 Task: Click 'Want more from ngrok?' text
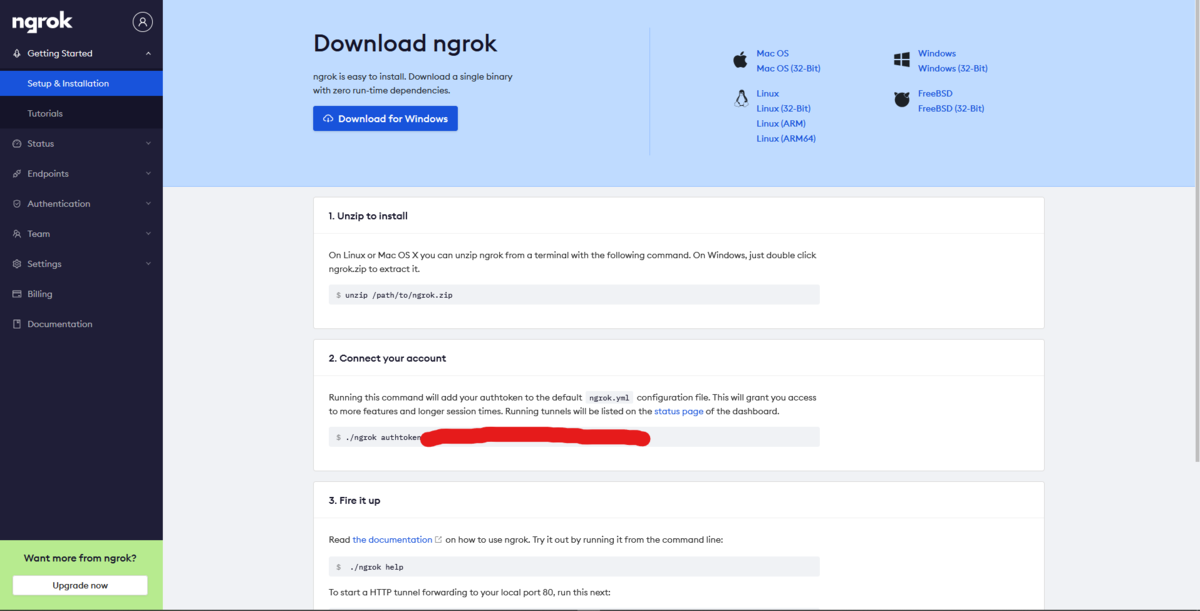pos(80,558)
